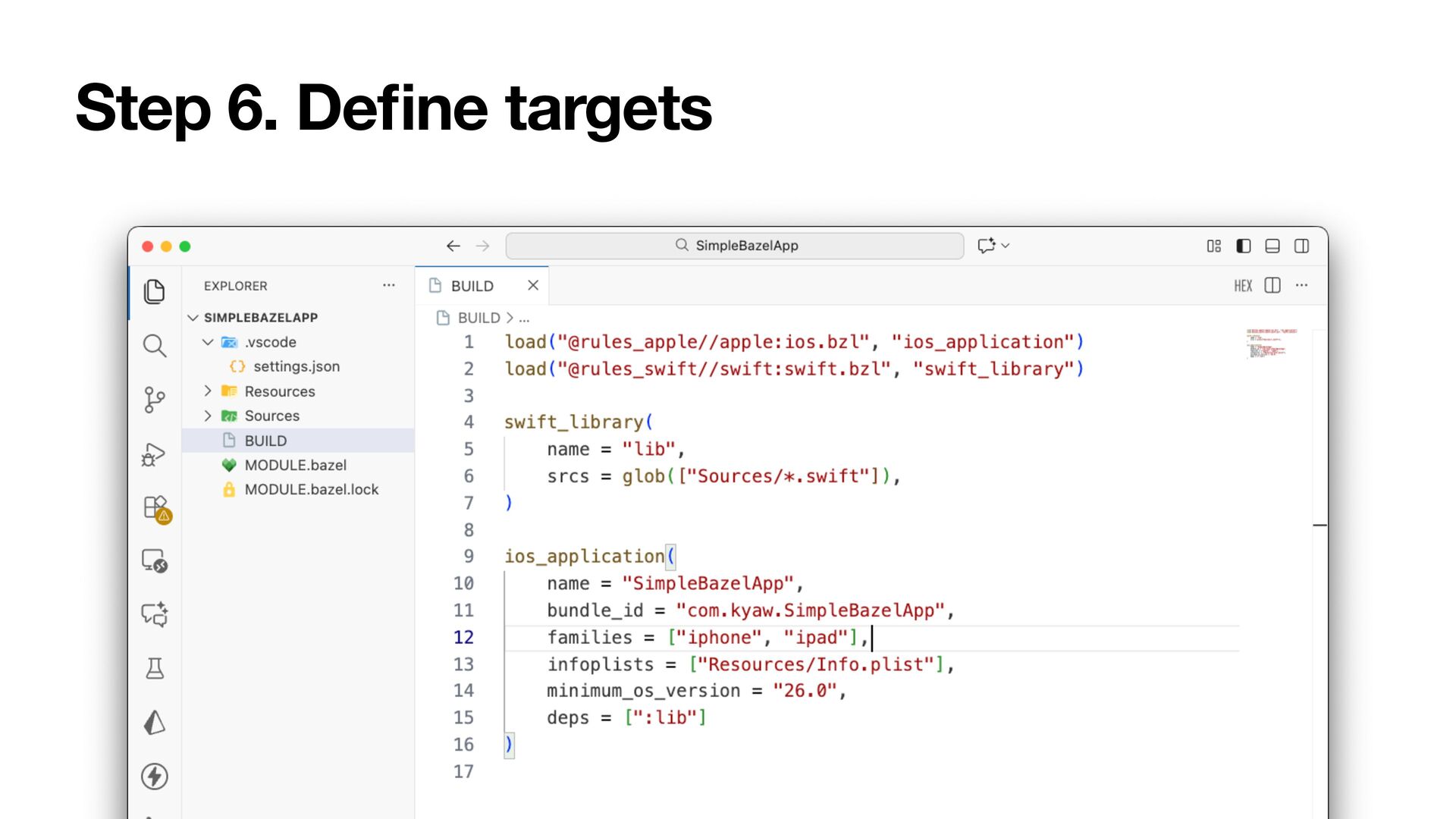This screenshot has height=819, width=1456.
Task: Open the Chat view in activity bar
Action: pyautogui.click(x=155, y=614)
